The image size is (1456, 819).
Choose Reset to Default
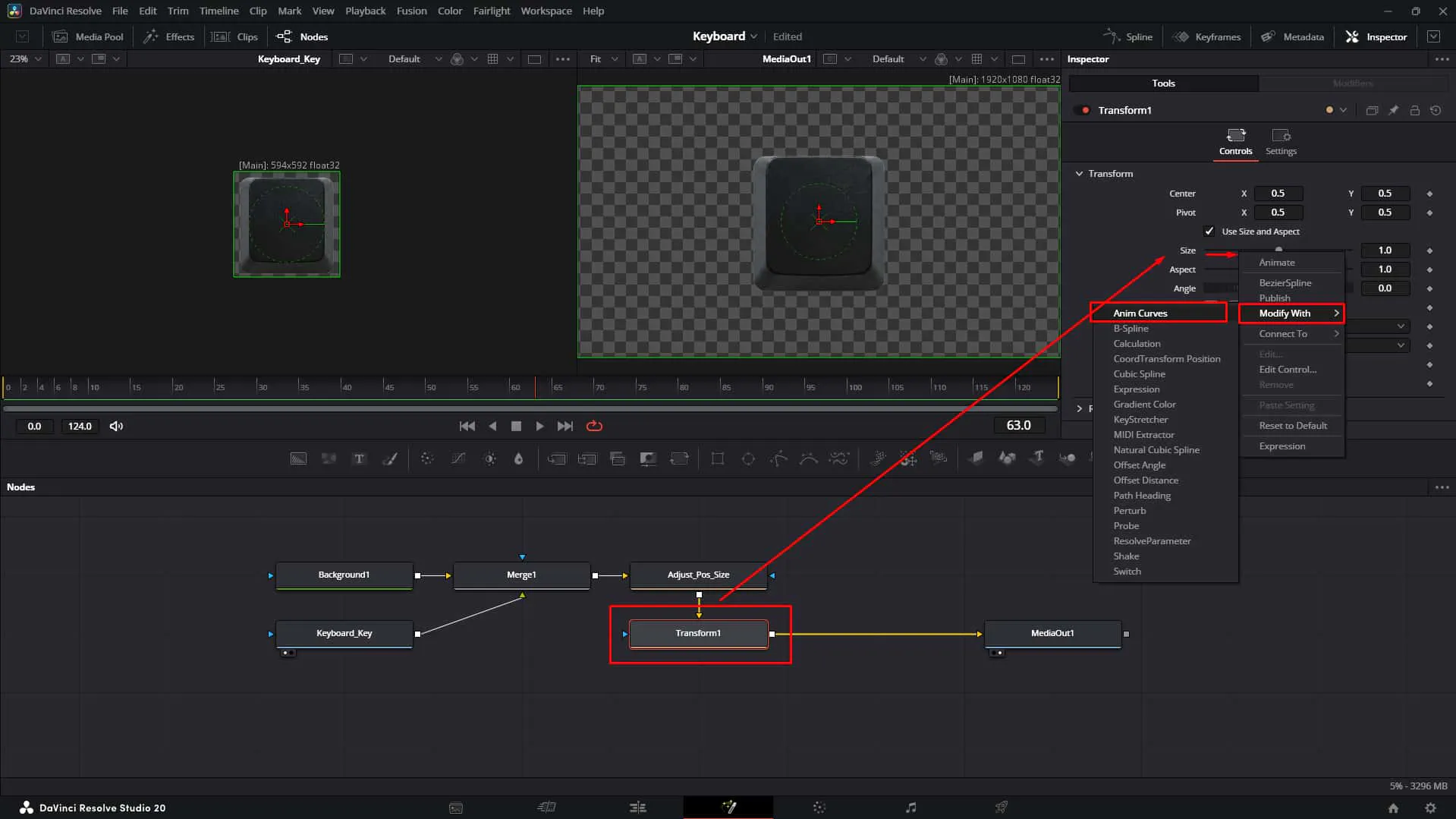(x=1293, y=426)
